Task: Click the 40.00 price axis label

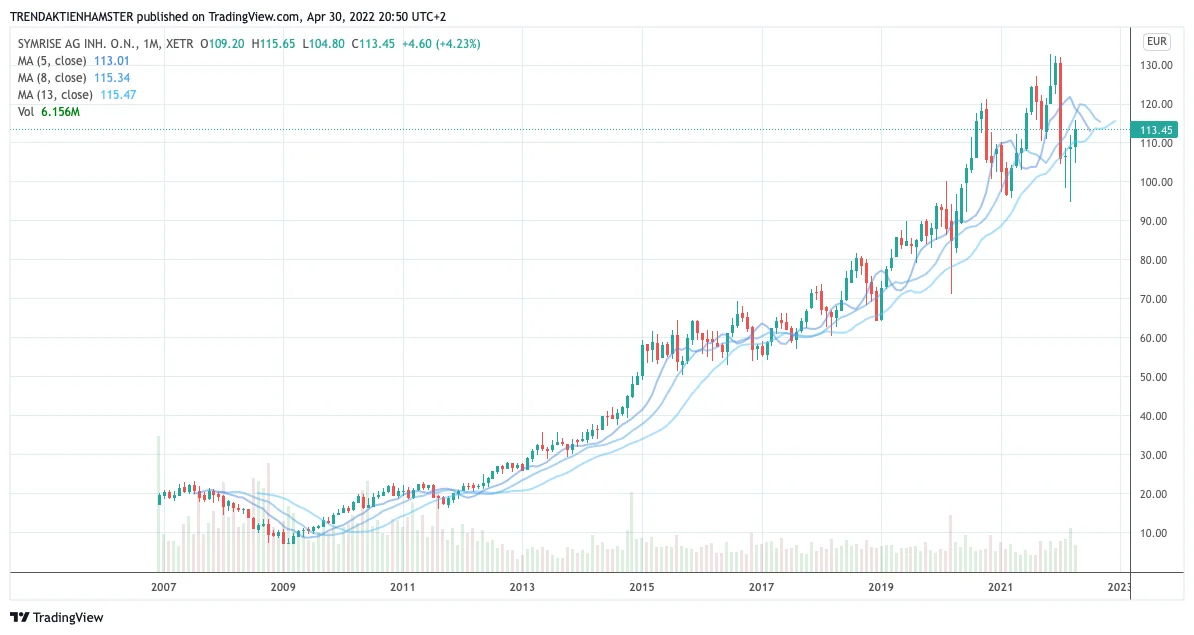Action: click(x=1156, y=416)
